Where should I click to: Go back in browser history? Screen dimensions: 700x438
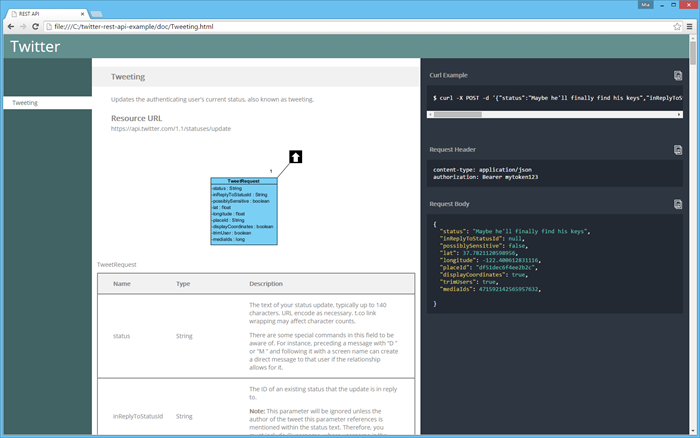(x=11, y=27)
